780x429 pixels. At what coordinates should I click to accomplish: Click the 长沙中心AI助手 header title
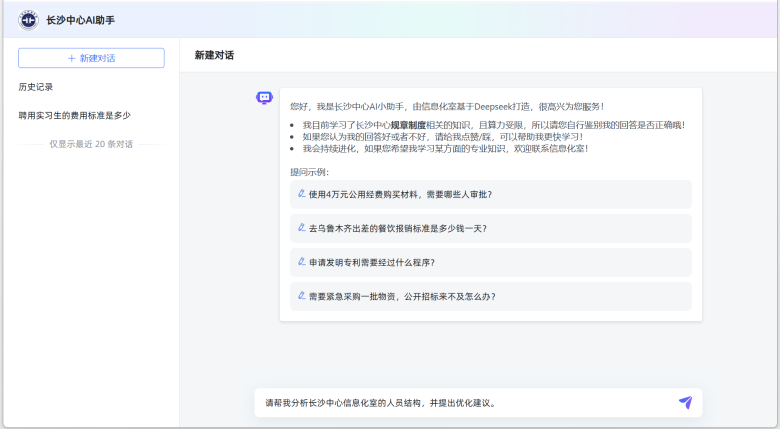click(x=81, y=20)
